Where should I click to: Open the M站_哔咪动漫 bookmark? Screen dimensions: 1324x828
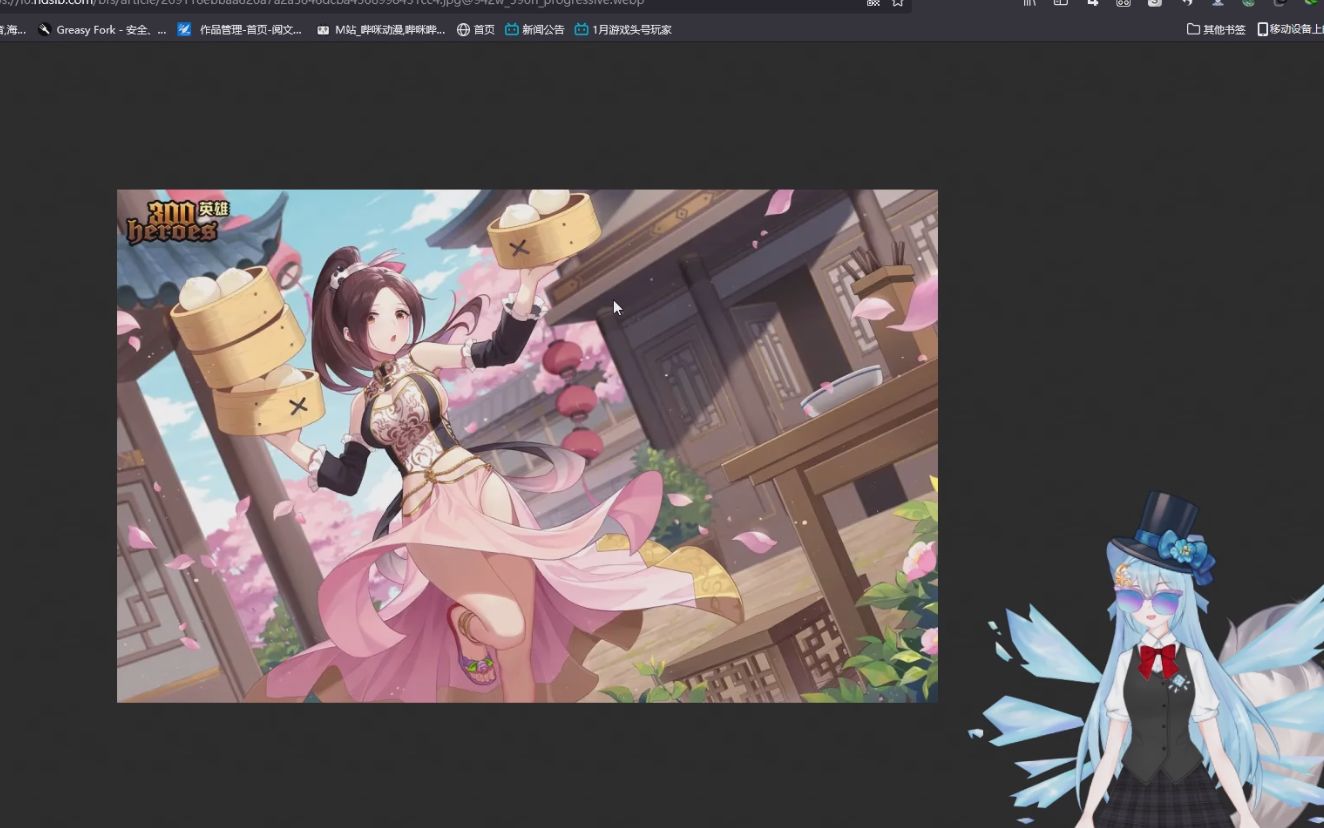coord(381,30)
